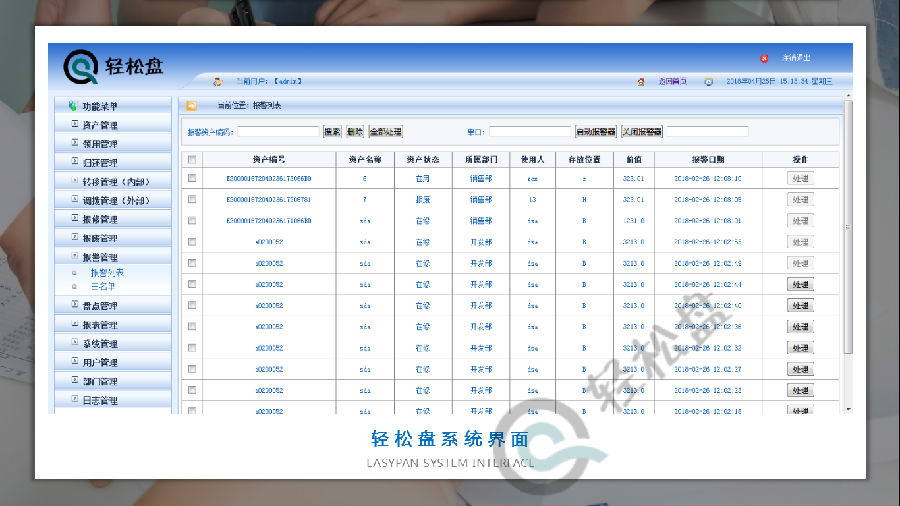Viewport: 900px width, 506px height.
Task: Check the row dated 12:02:23
Action: pos(192,390)
